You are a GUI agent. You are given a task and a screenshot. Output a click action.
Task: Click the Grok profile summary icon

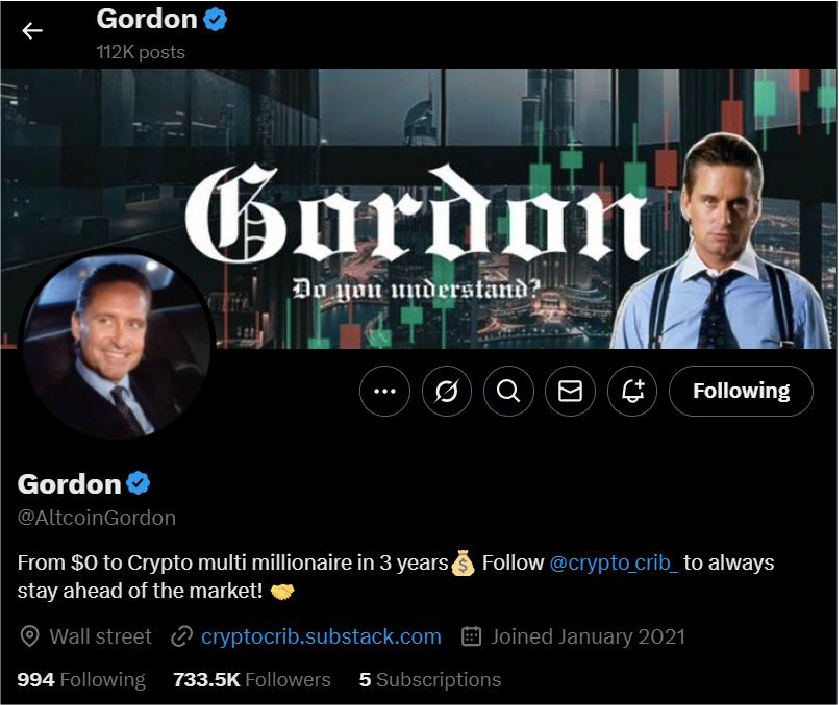click(446, 391)
